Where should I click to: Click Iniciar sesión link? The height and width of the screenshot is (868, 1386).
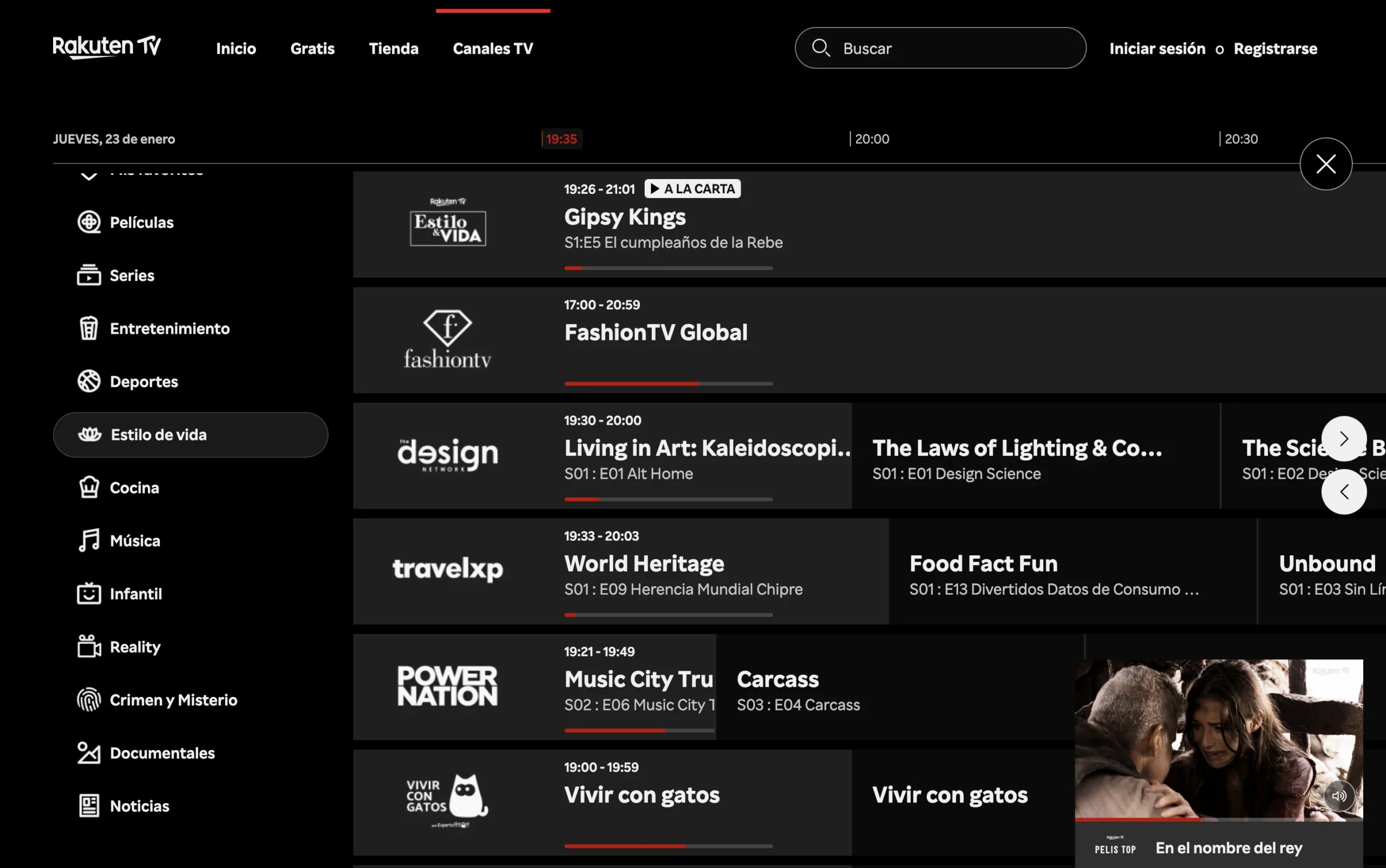tap(1157, 48)
